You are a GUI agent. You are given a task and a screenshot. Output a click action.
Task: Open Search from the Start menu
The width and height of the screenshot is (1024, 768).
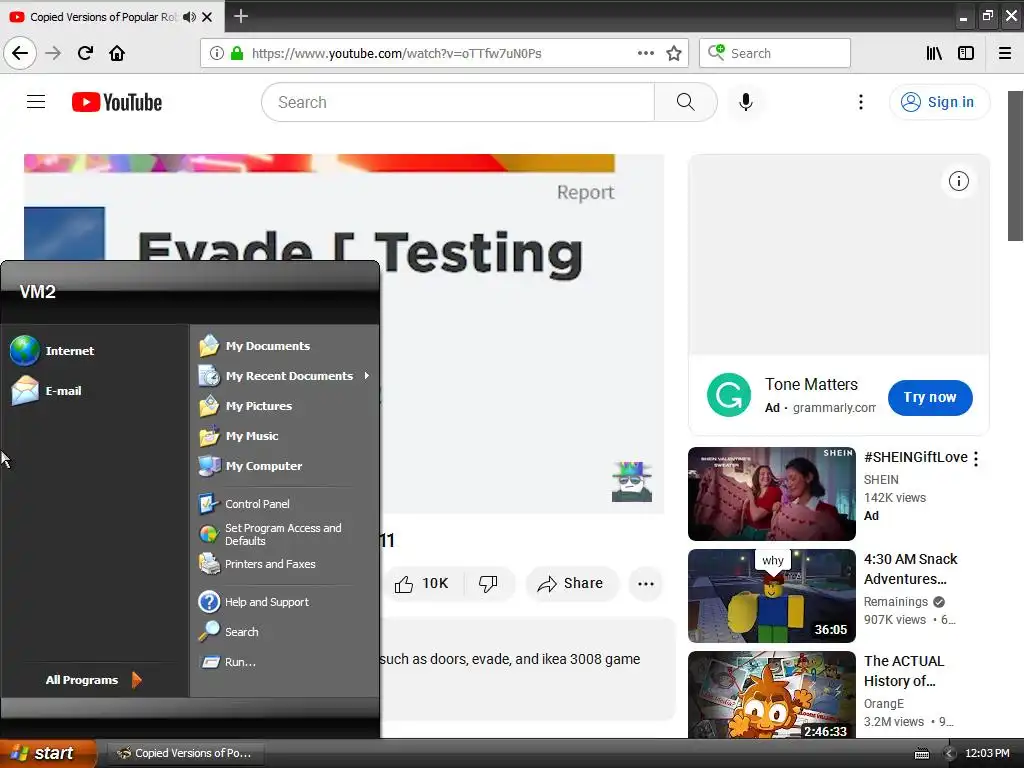[229, 632]
